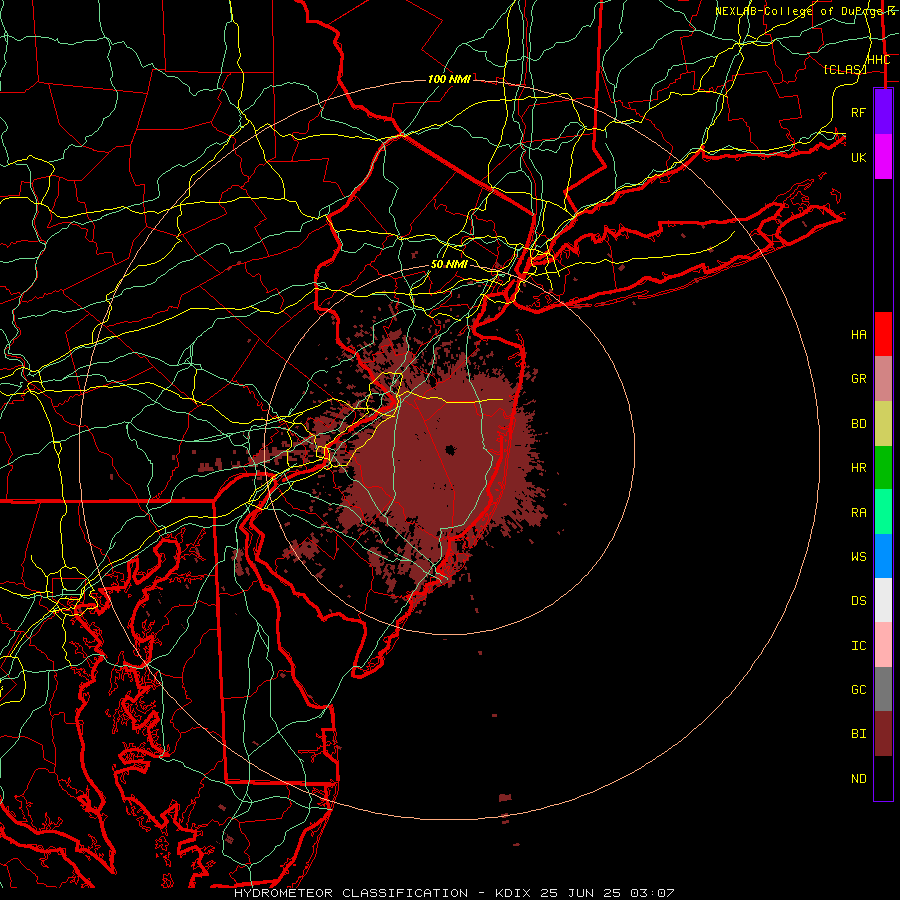Click the BD legend label

pyautogui.click(x=859, y=424)
